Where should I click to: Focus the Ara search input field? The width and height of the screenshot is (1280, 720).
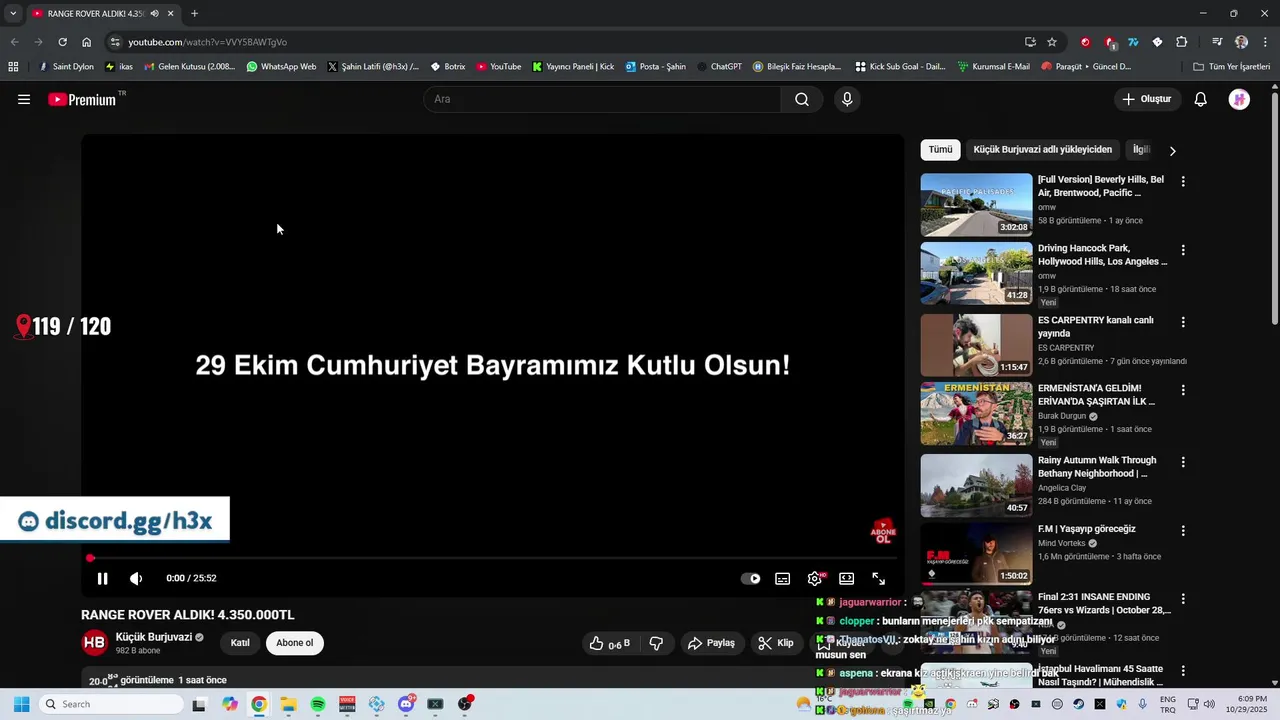pos(602,99)
